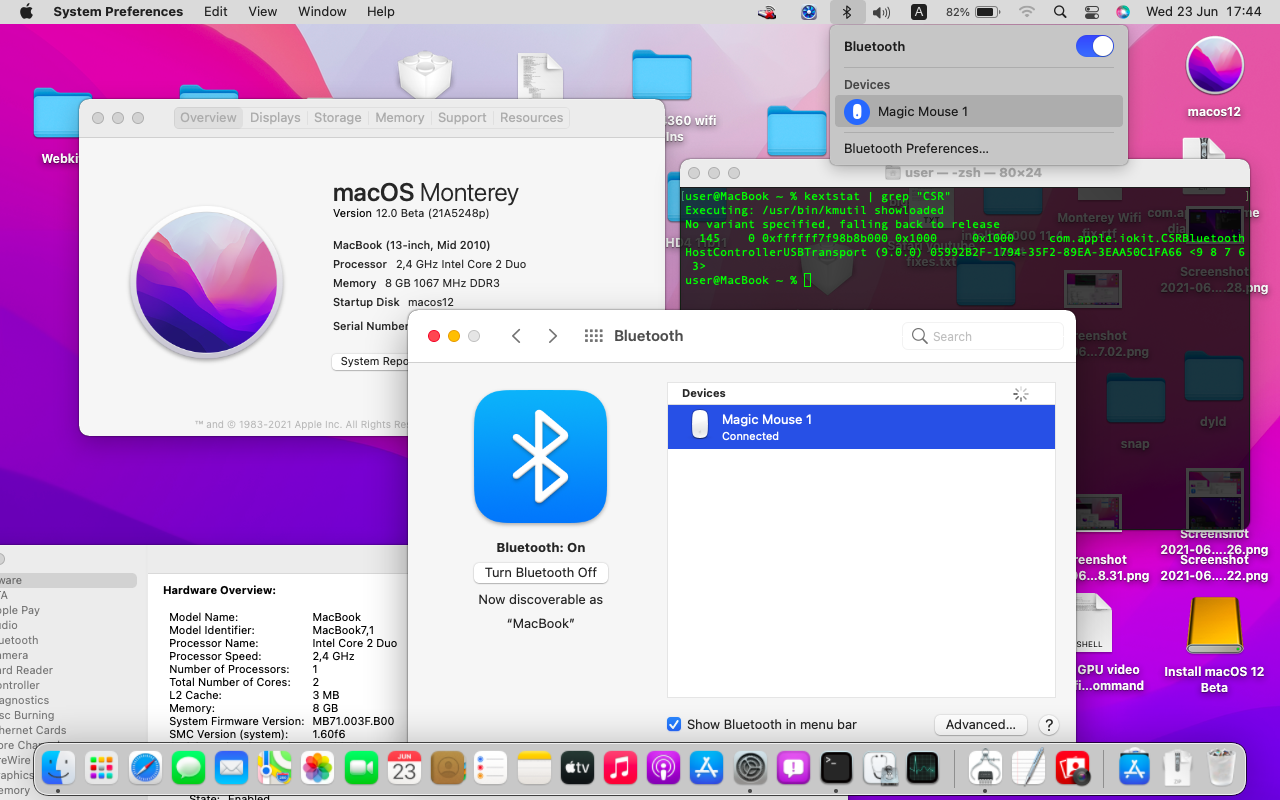Viewport: 1280px width, 800px height.
Task: Click the Bluetooth menu bar icon
Action: click(847, 12)
